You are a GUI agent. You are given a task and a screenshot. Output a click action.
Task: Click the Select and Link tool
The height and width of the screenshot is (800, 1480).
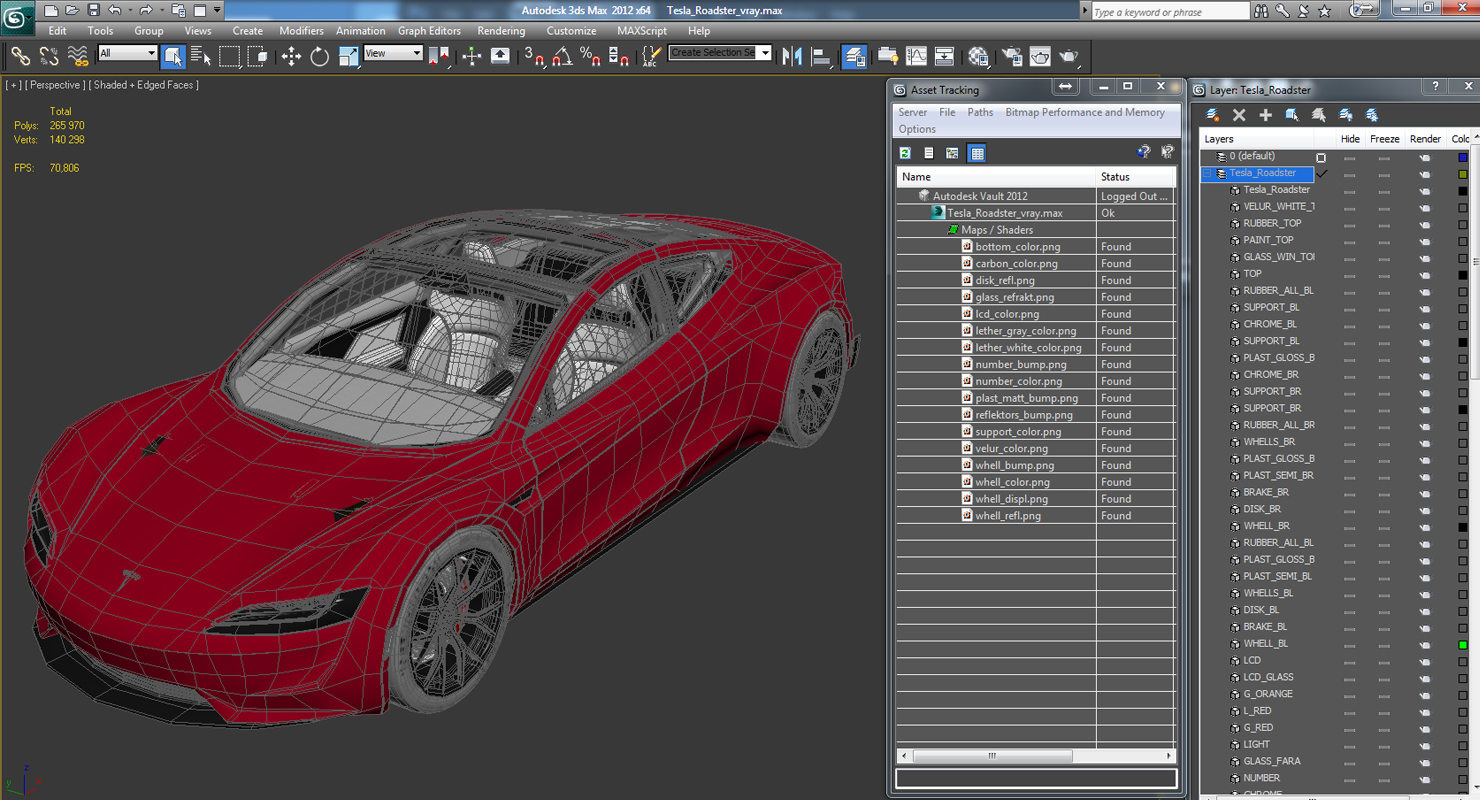tap(20, 57)
